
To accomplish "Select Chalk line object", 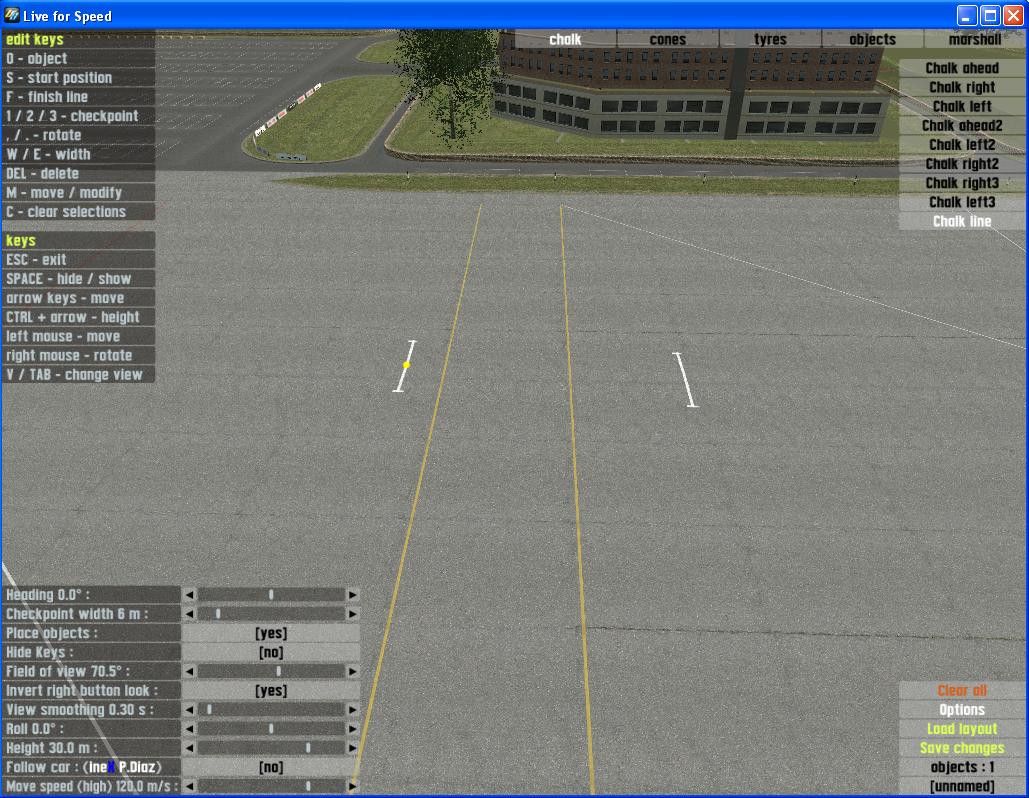I will [962, 221].
